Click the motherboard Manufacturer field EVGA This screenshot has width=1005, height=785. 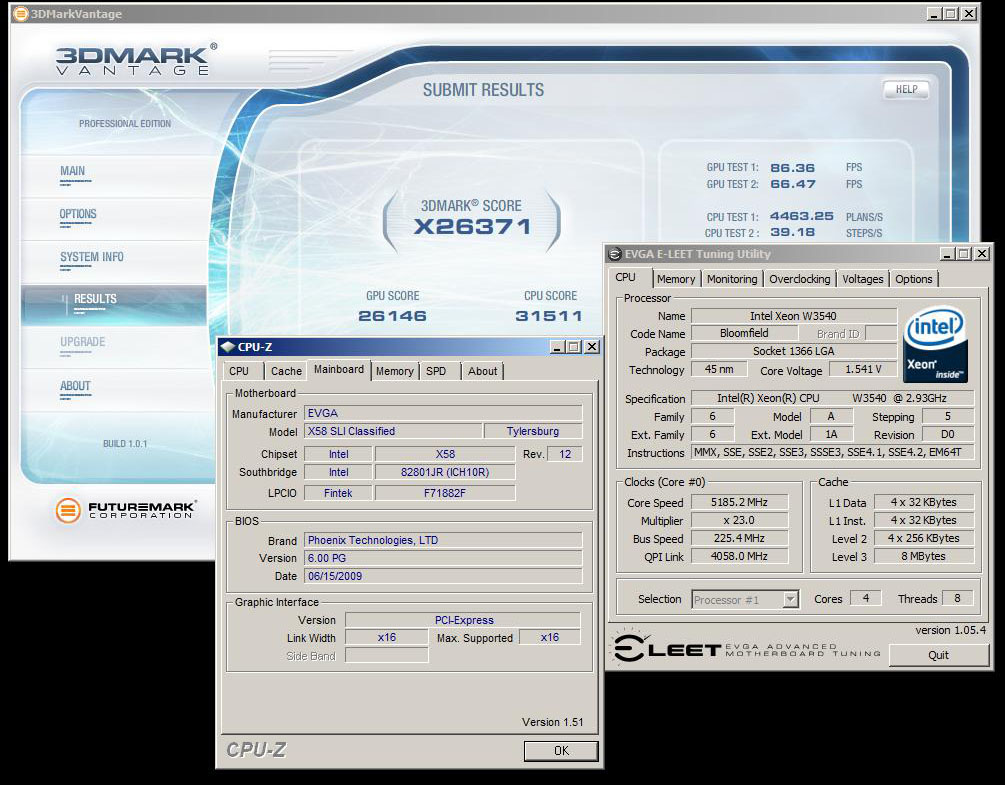[x=443, y=413]
